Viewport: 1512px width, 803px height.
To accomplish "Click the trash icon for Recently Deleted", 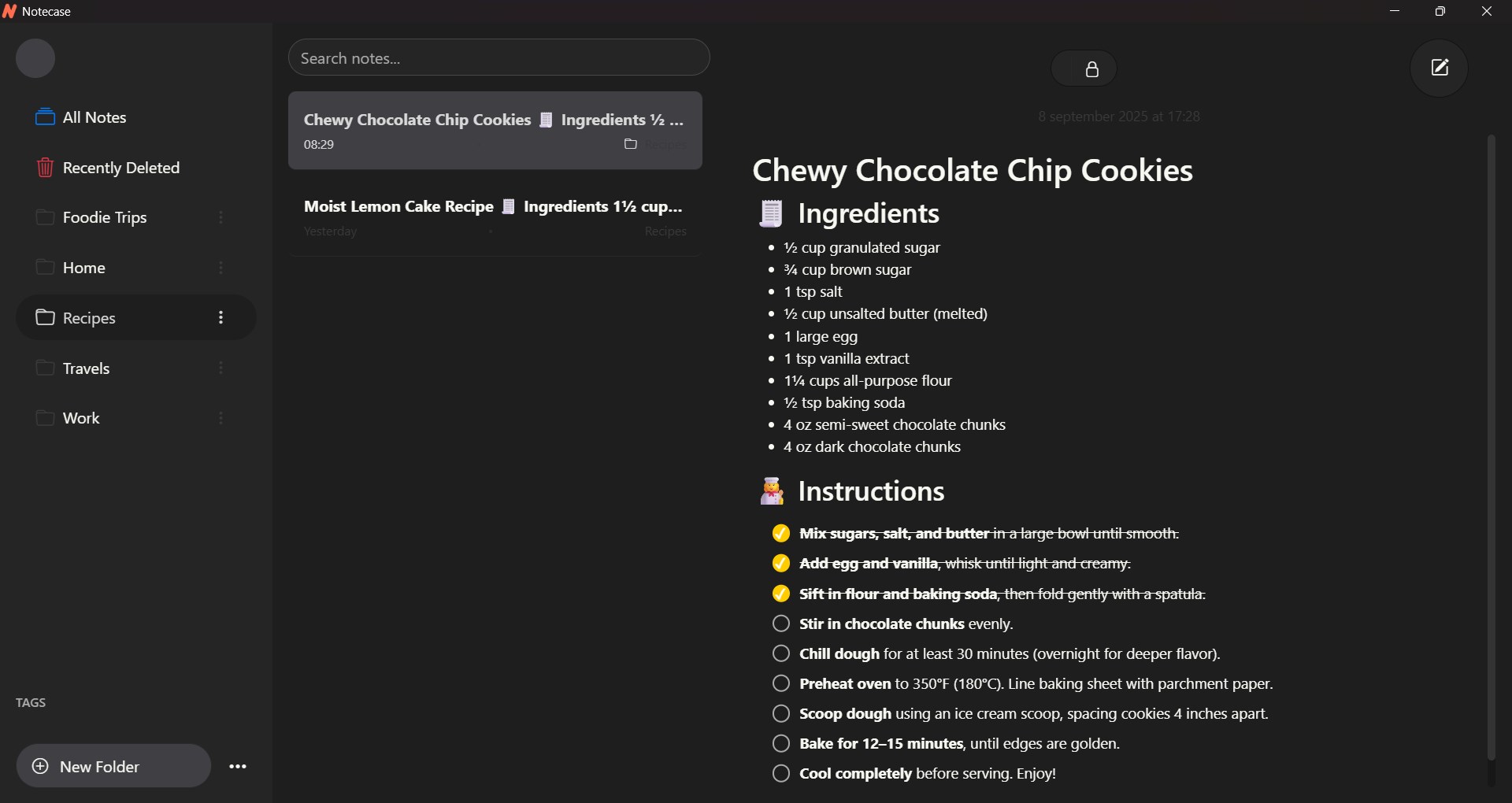I will 45,168.
